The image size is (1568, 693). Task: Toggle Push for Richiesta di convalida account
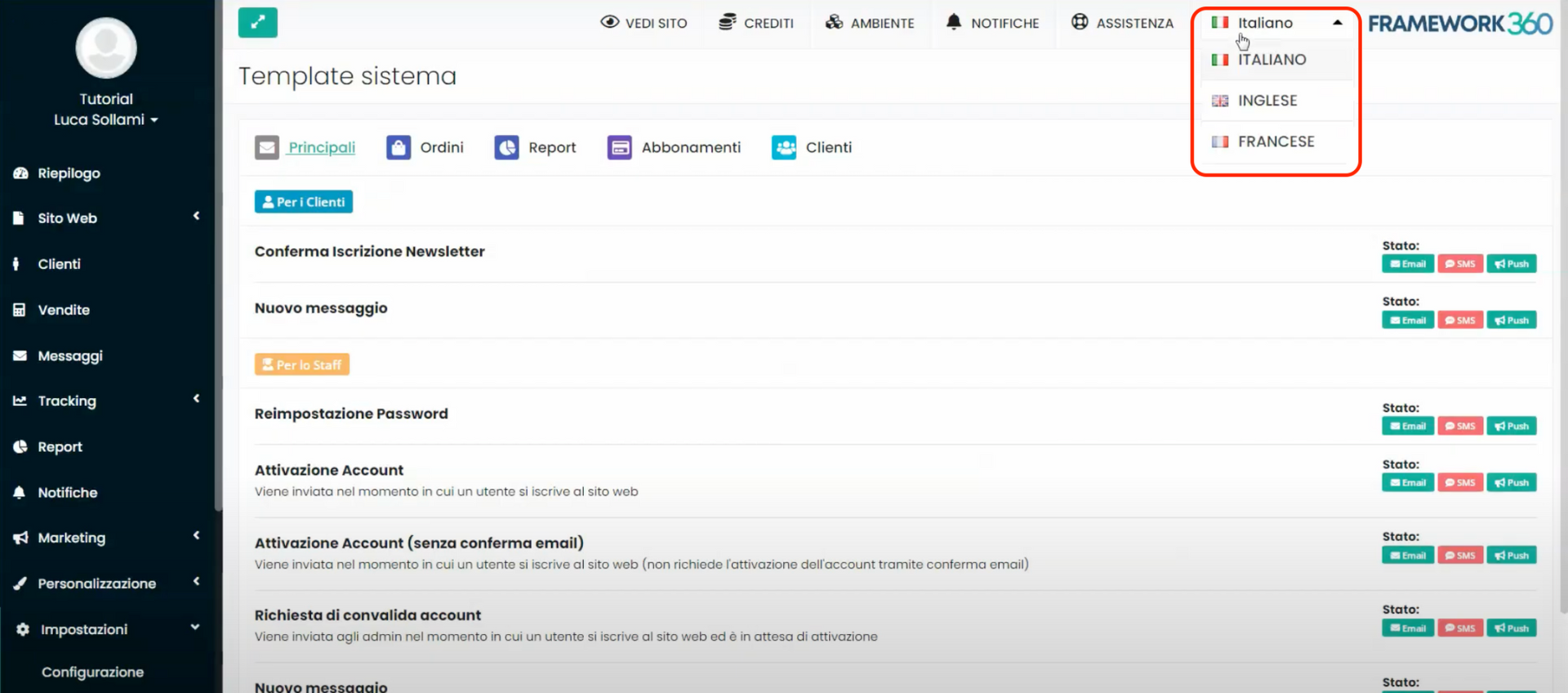[1512, 628]
